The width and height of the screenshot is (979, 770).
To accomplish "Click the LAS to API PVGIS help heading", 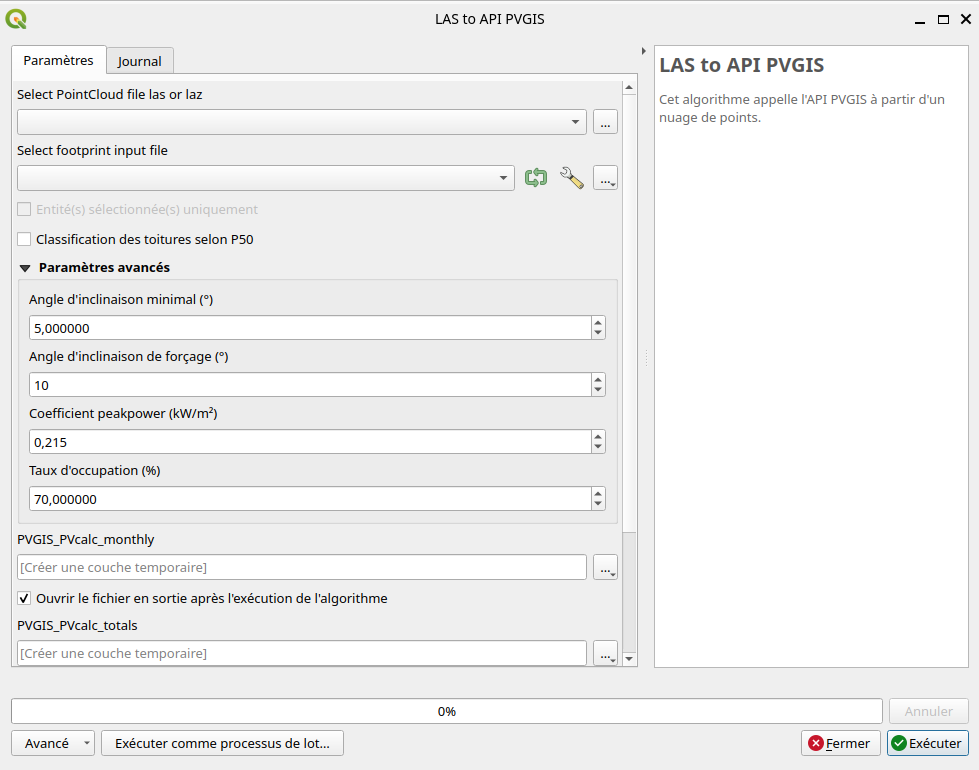I will pyautogui.click(x=742, y=65).
